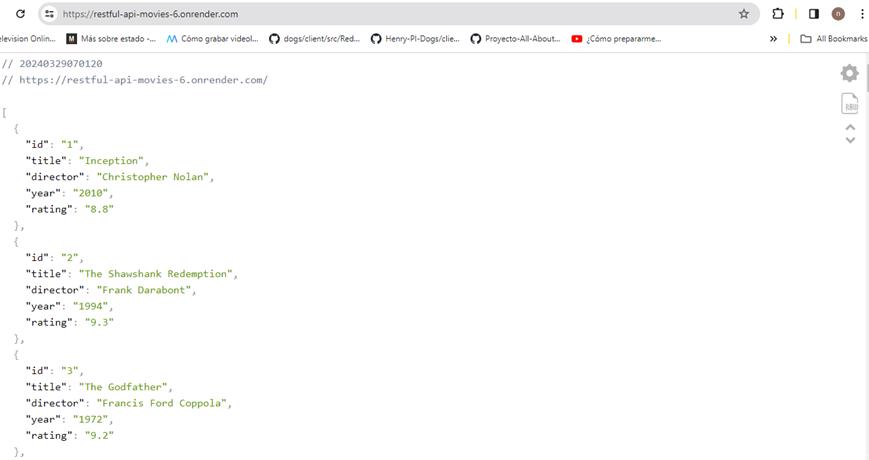Toggle raw view document icon

tap(850, 104)
